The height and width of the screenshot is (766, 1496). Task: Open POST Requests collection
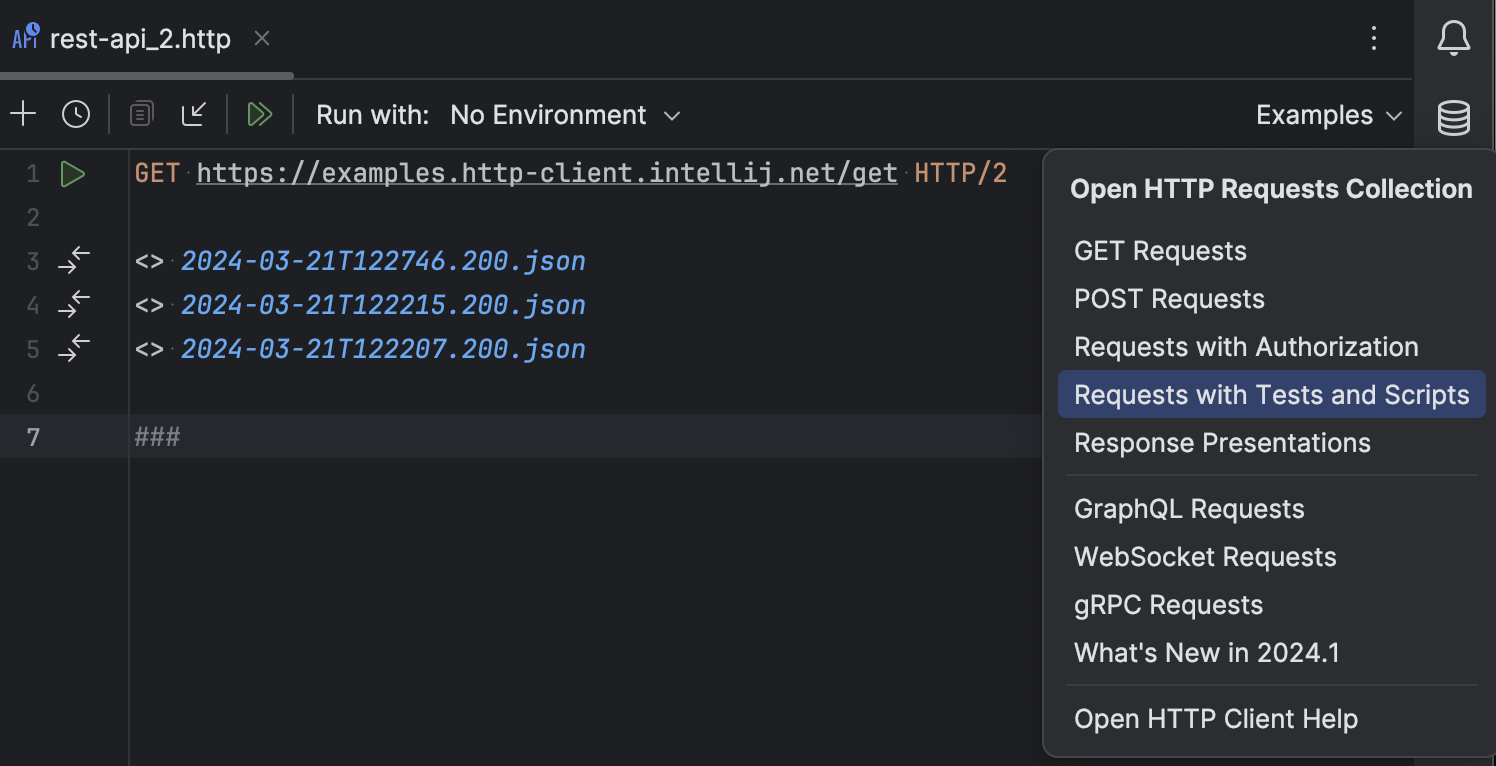point(1168,298)
